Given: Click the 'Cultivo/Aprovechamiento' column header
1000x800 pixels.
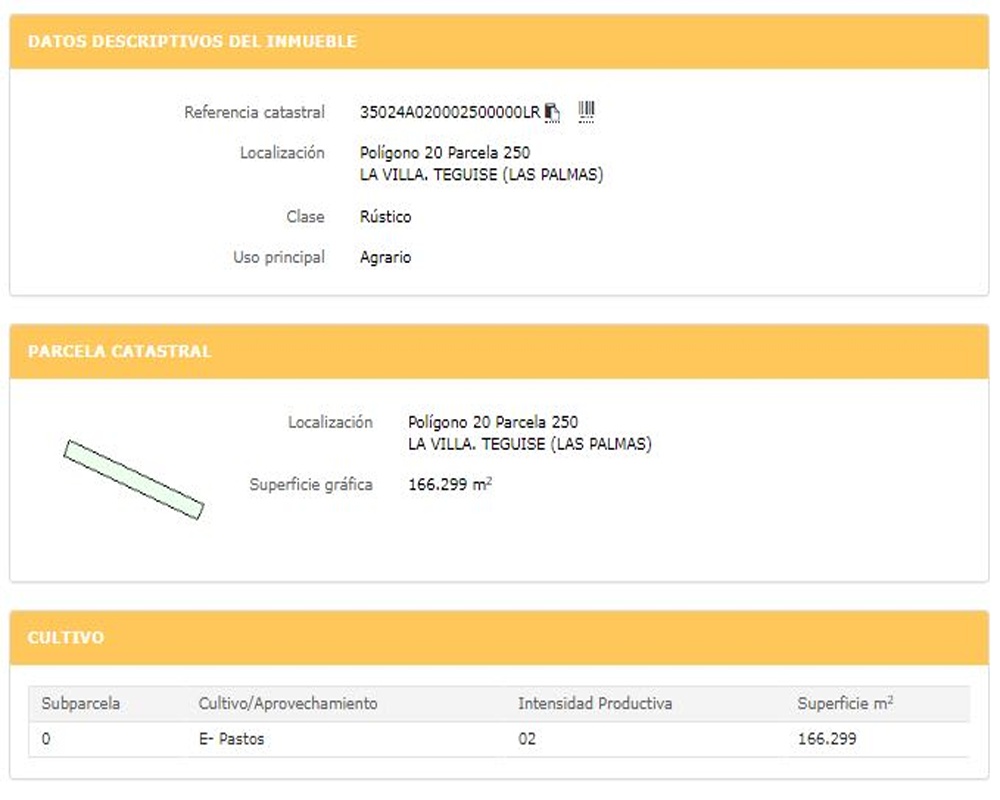Looking at the screenshot, I should tap(288, 704).
